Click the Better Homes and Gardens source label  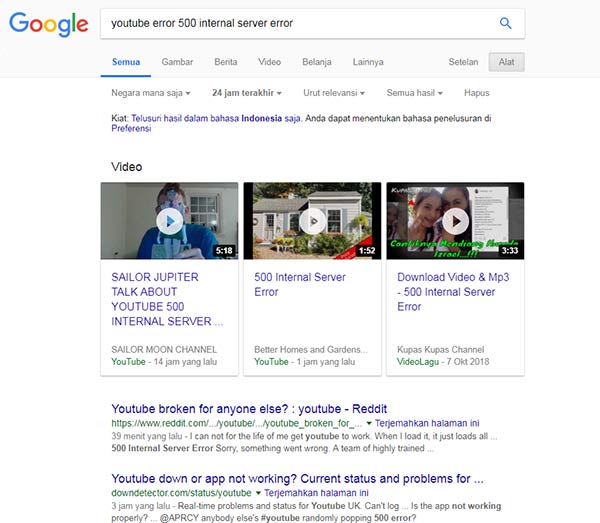[x=311, y=349]
